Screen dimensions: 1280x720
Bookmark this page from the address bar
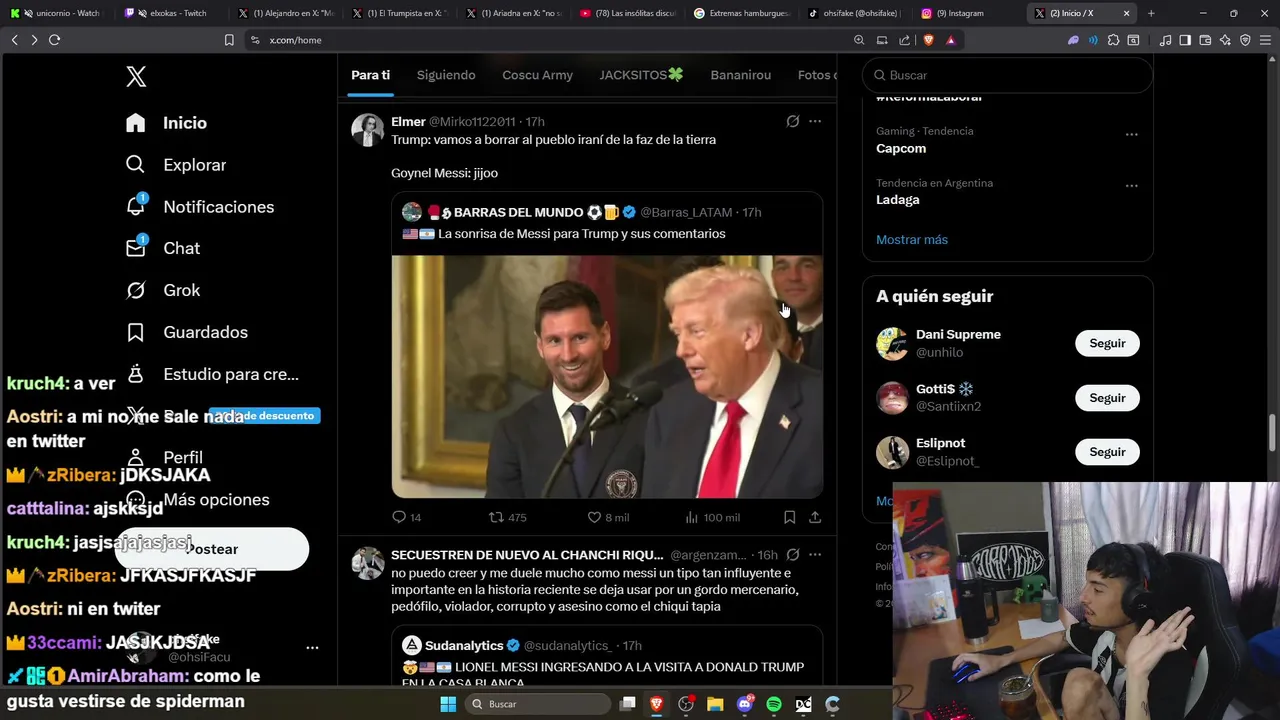tap(229, 40)
